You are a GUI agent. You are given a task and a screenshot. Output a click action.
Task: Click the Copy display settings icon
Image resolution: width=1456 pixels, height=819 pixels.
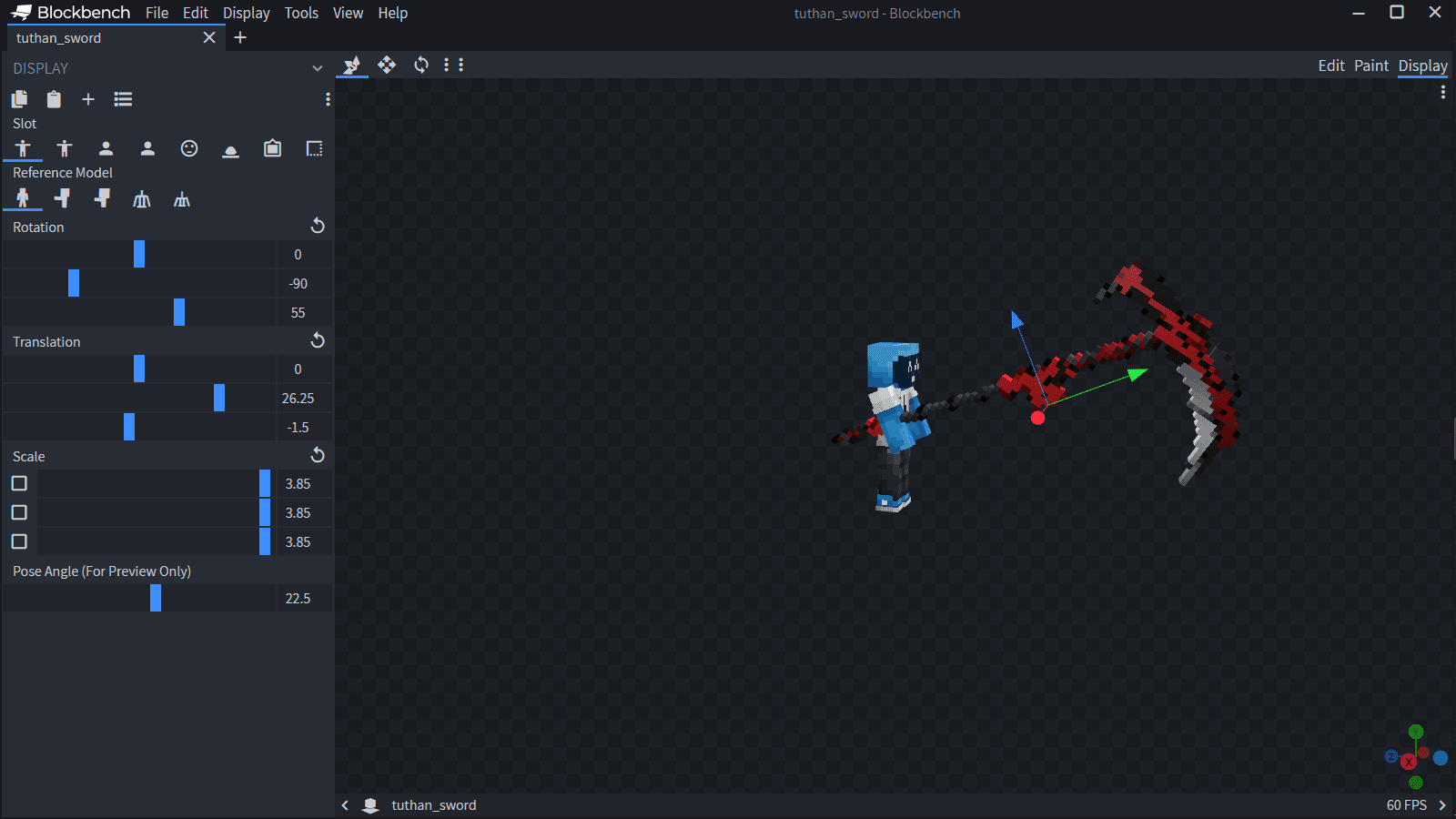(19, 99)
